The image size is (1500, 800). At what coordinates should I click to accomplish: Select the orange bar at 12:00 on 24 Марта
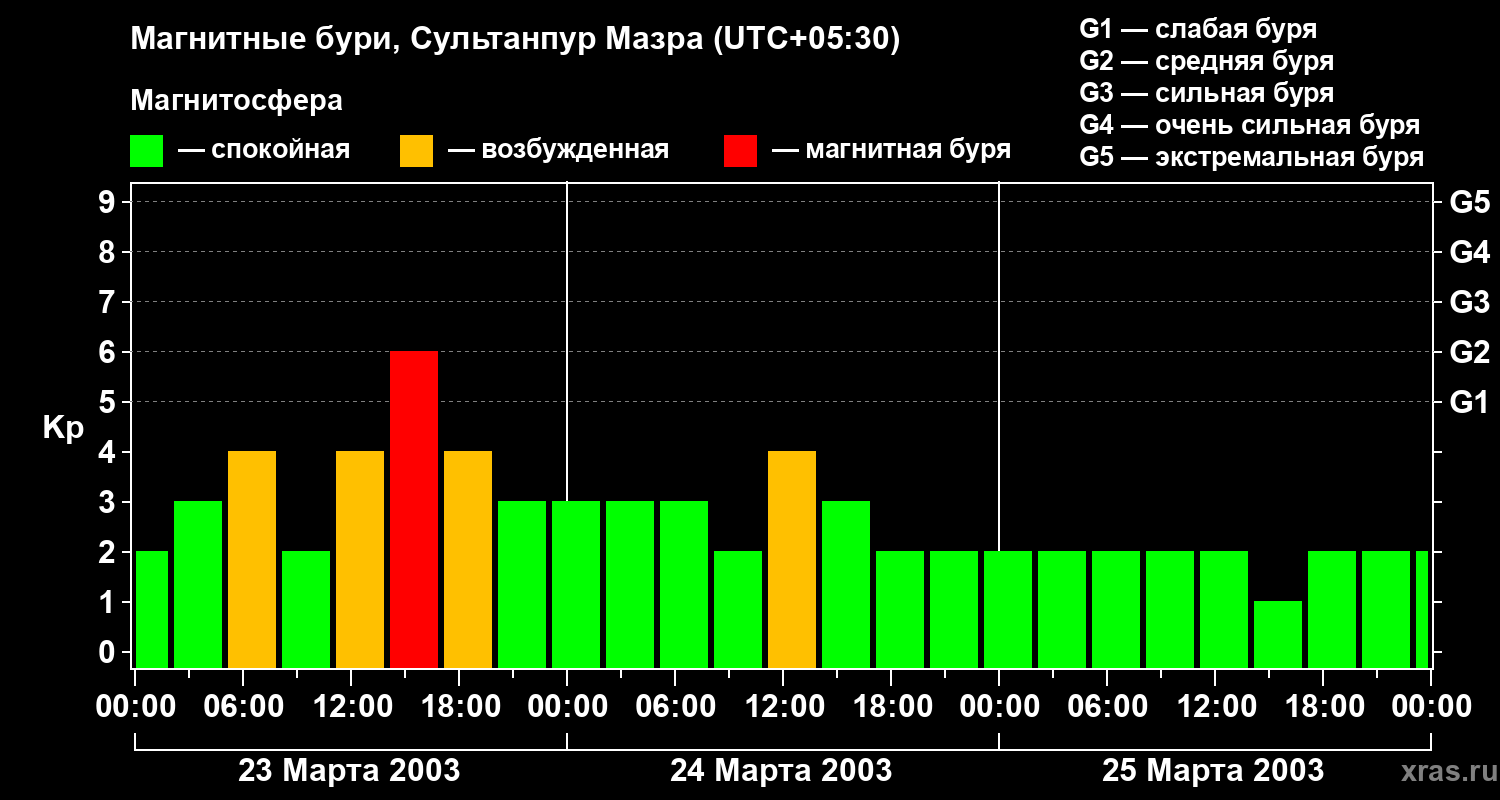pos(792,560)
